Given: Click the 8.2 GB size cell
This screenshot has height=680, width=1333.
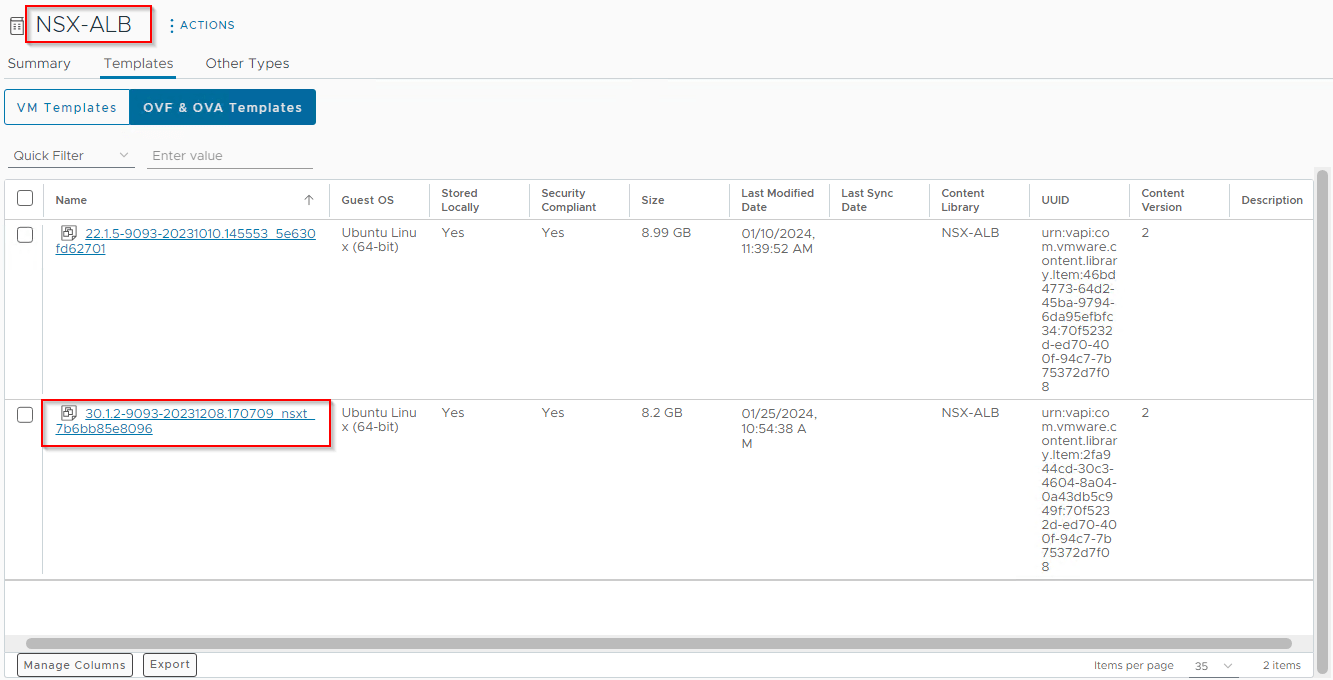Looking at the screenshot, I should (x=662, y=413).
